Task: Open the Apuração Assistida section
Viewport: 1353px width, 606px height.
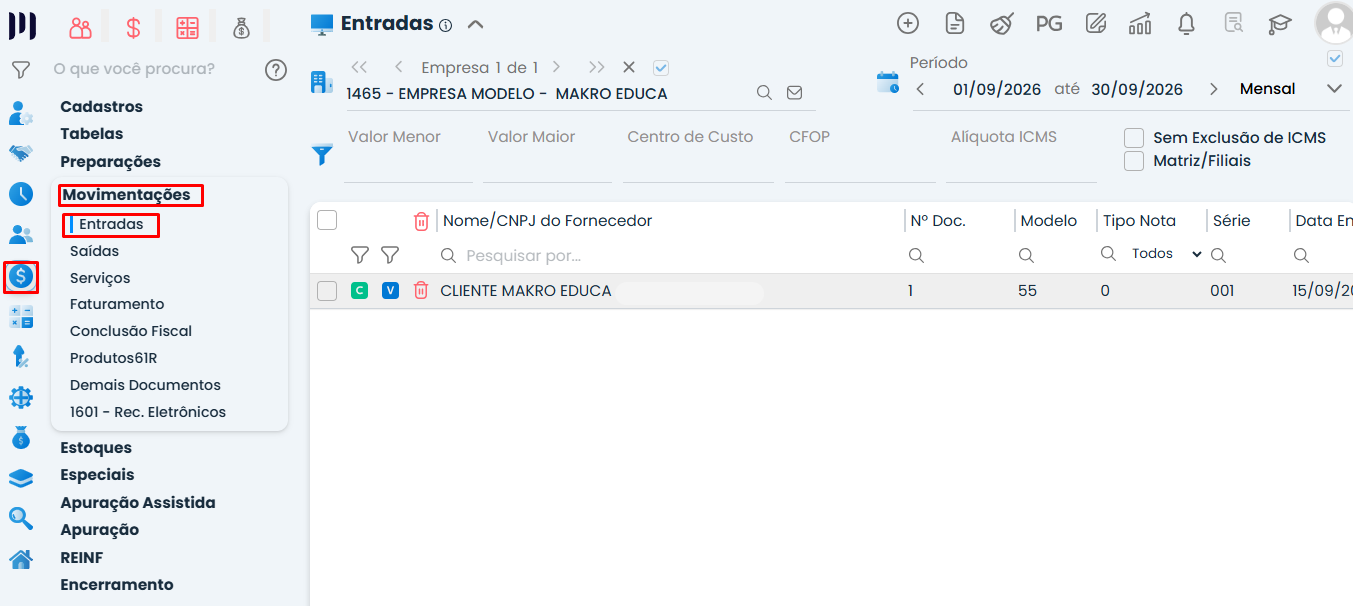Action: click(138, 503)
